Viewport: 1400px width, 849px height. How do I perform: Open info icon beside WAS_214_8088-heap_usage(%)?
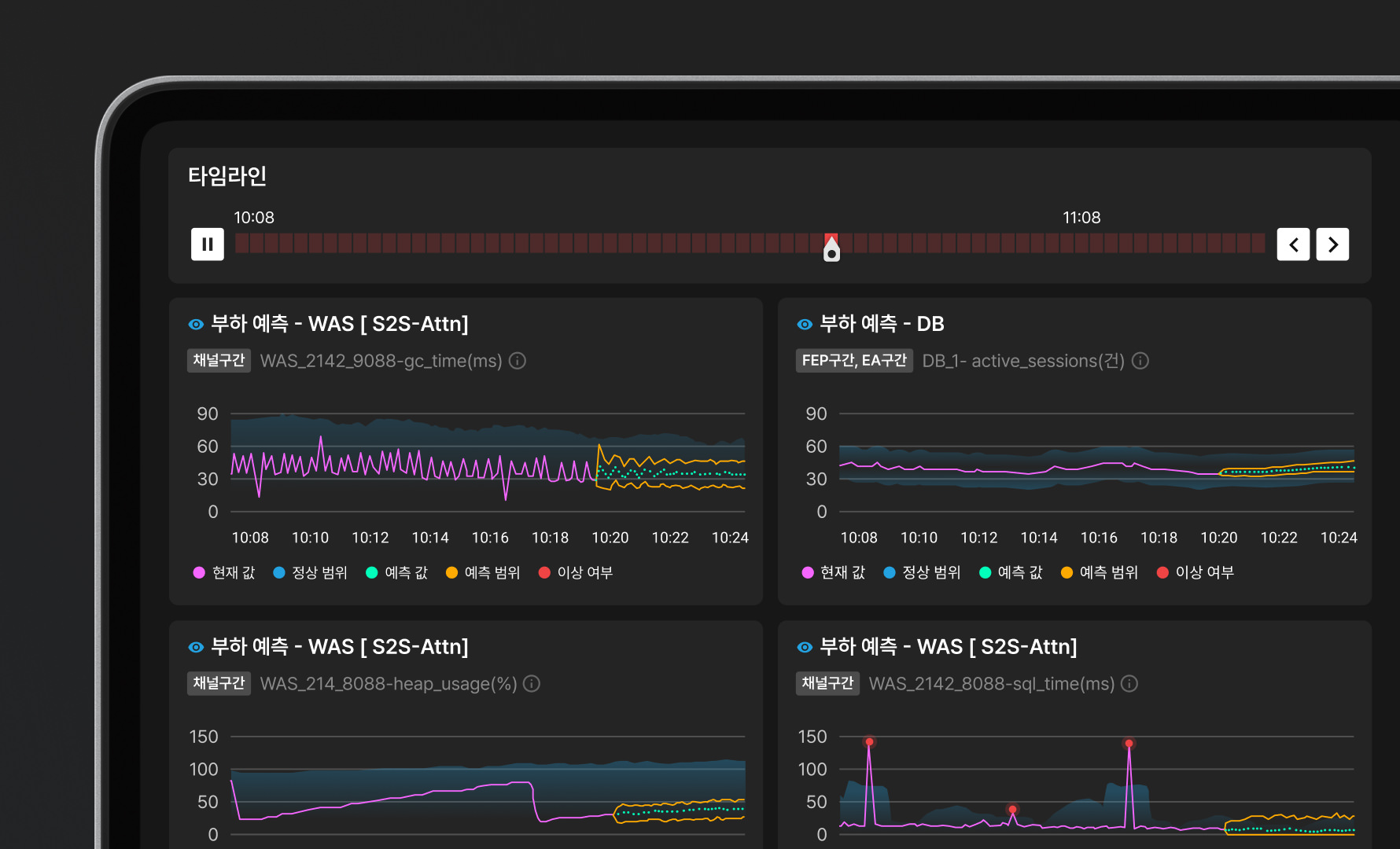coord(532,684)
